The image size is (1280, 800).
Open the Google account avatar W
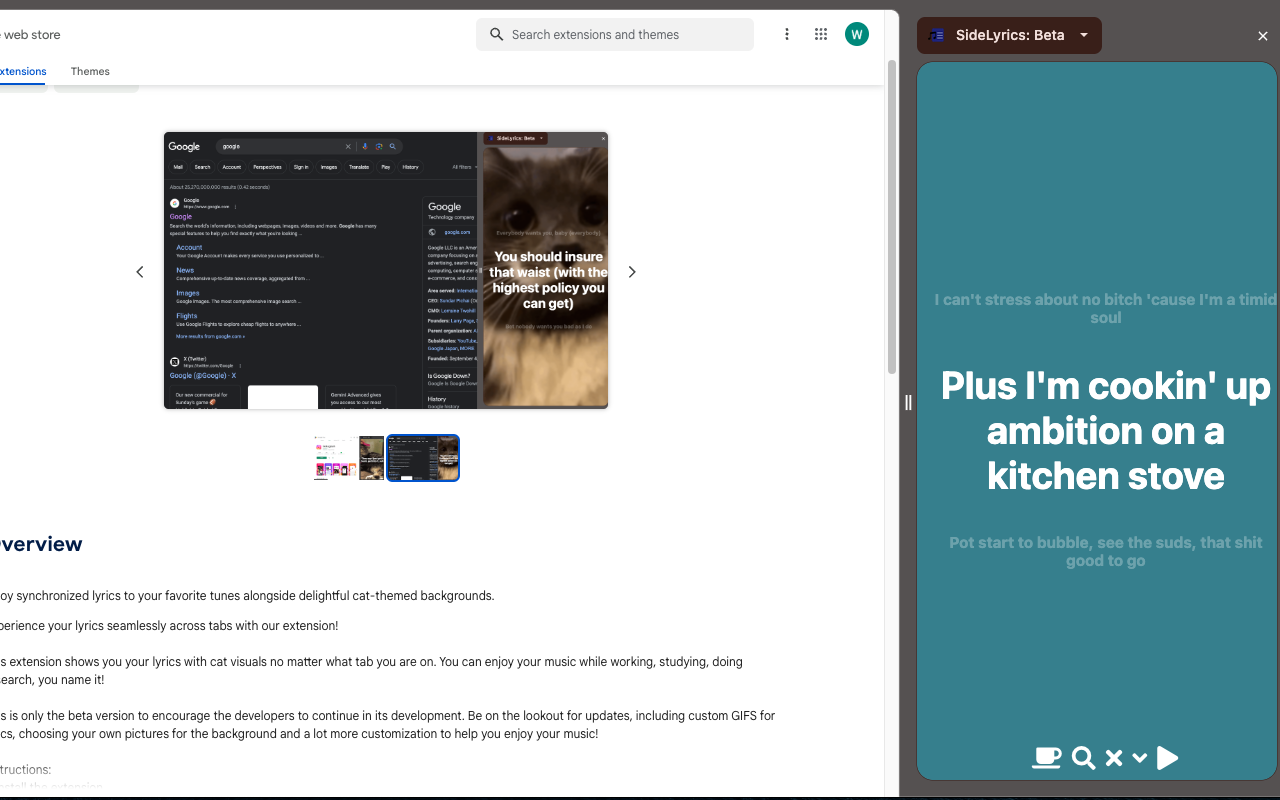coord(857,34)
